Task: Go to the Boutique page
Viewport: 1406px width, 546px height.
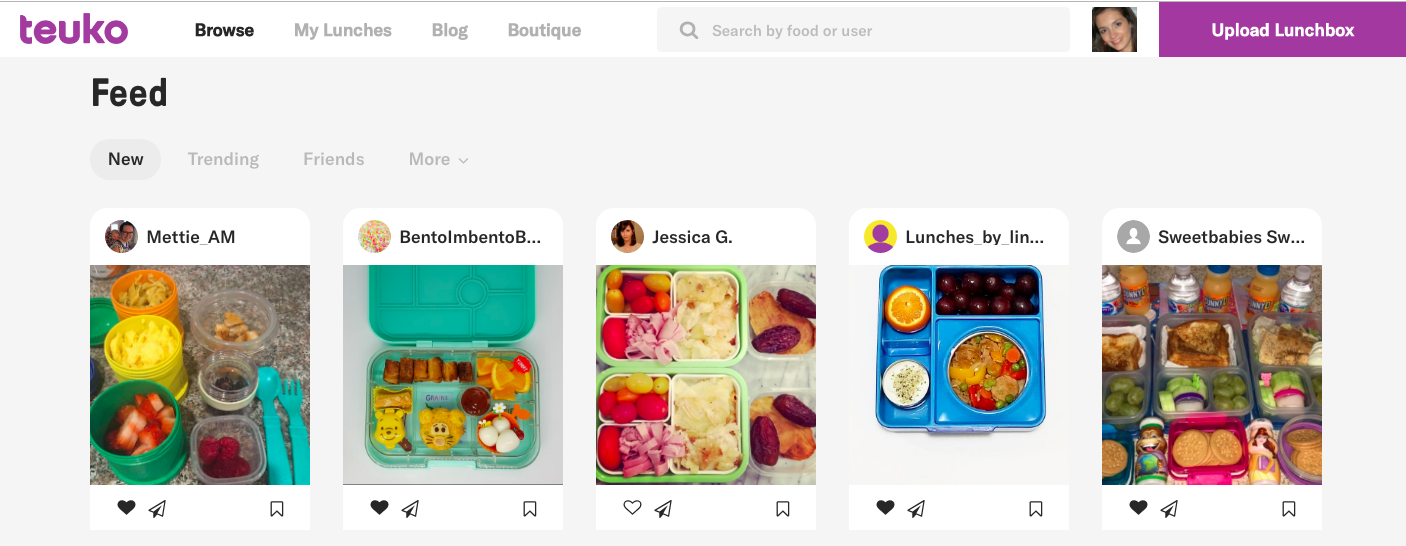Action: point(544,30)
